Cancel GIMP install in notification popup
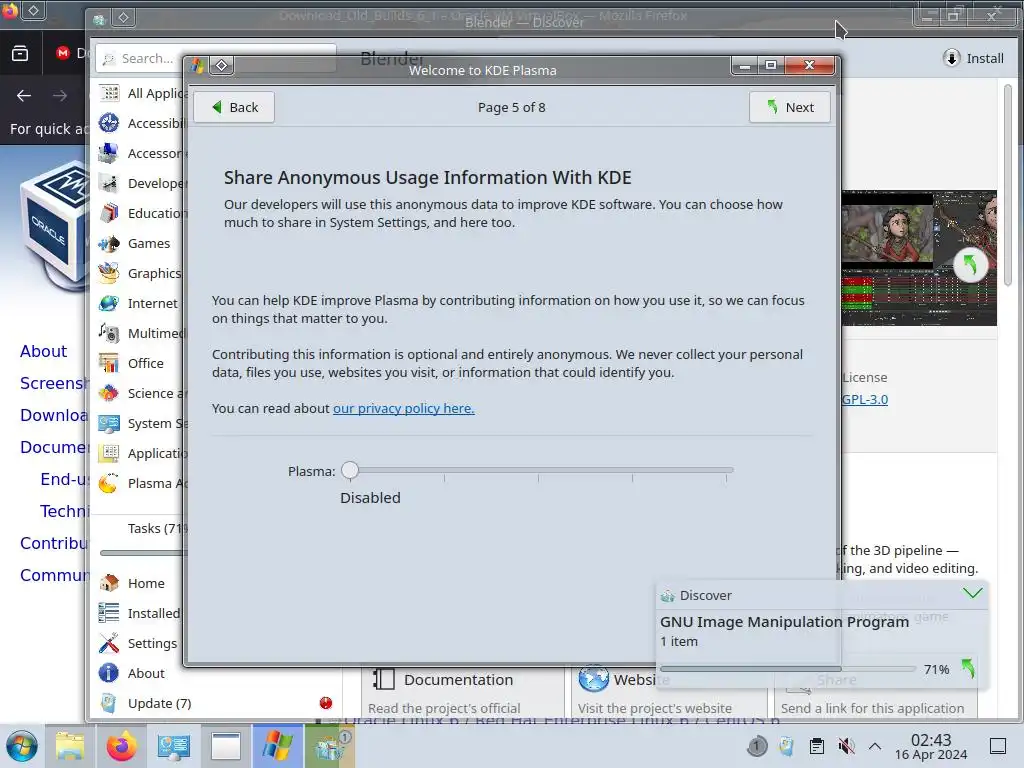The height and width of the screenshot is (768, 1024). (968, 669)
